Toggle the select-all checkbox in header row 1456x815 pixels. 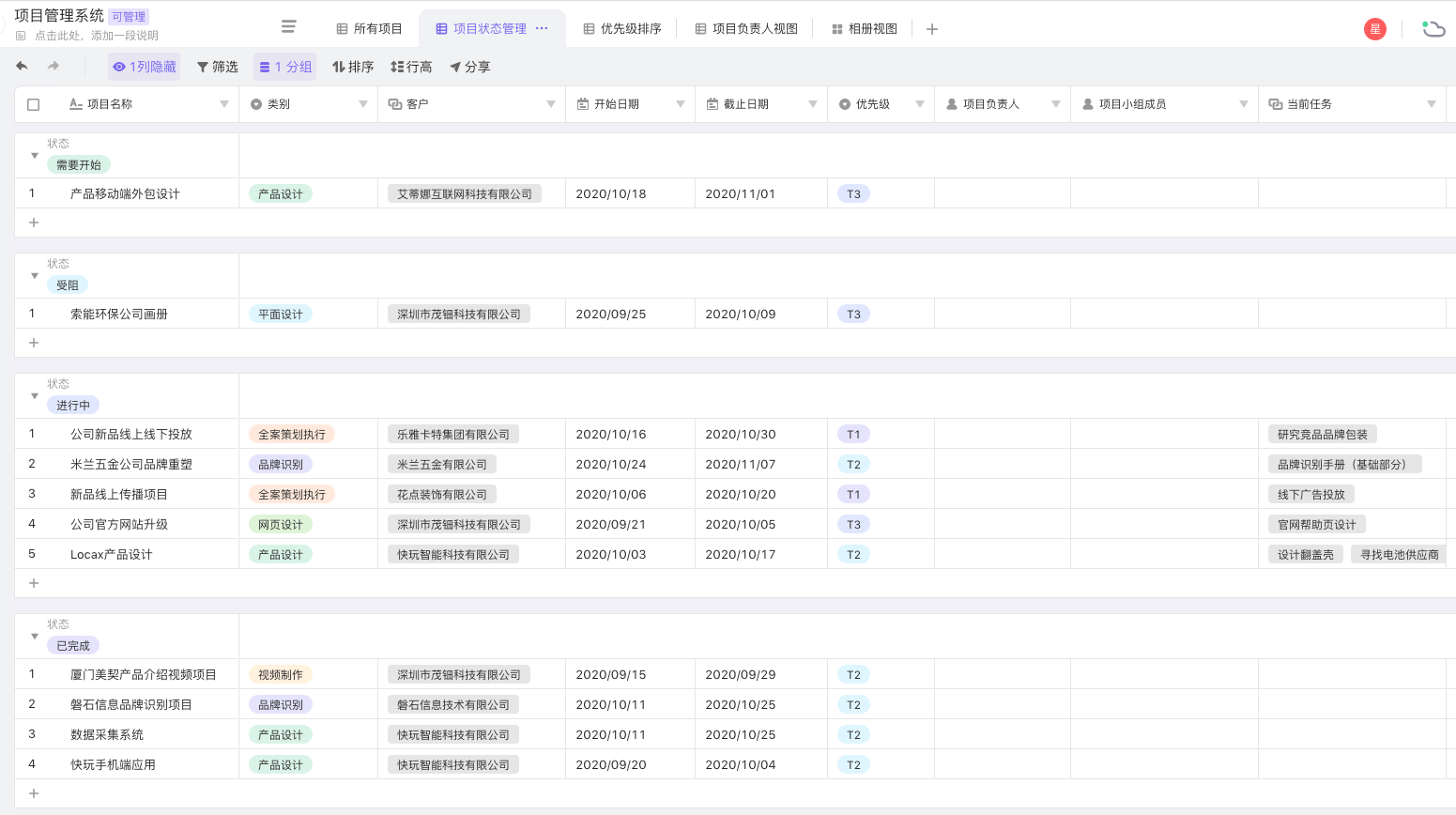click(x=34, y=104)
